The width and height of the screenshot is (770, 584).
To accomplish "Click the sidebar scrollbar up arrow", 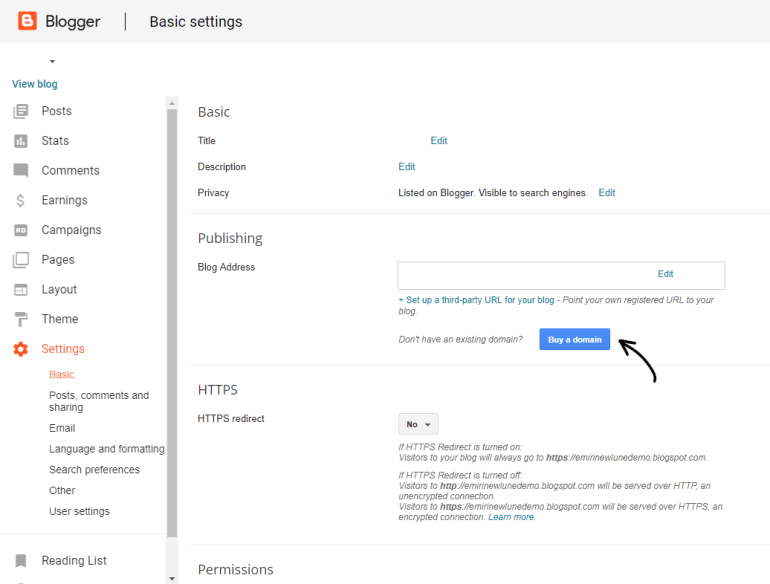I will point(172,103).
